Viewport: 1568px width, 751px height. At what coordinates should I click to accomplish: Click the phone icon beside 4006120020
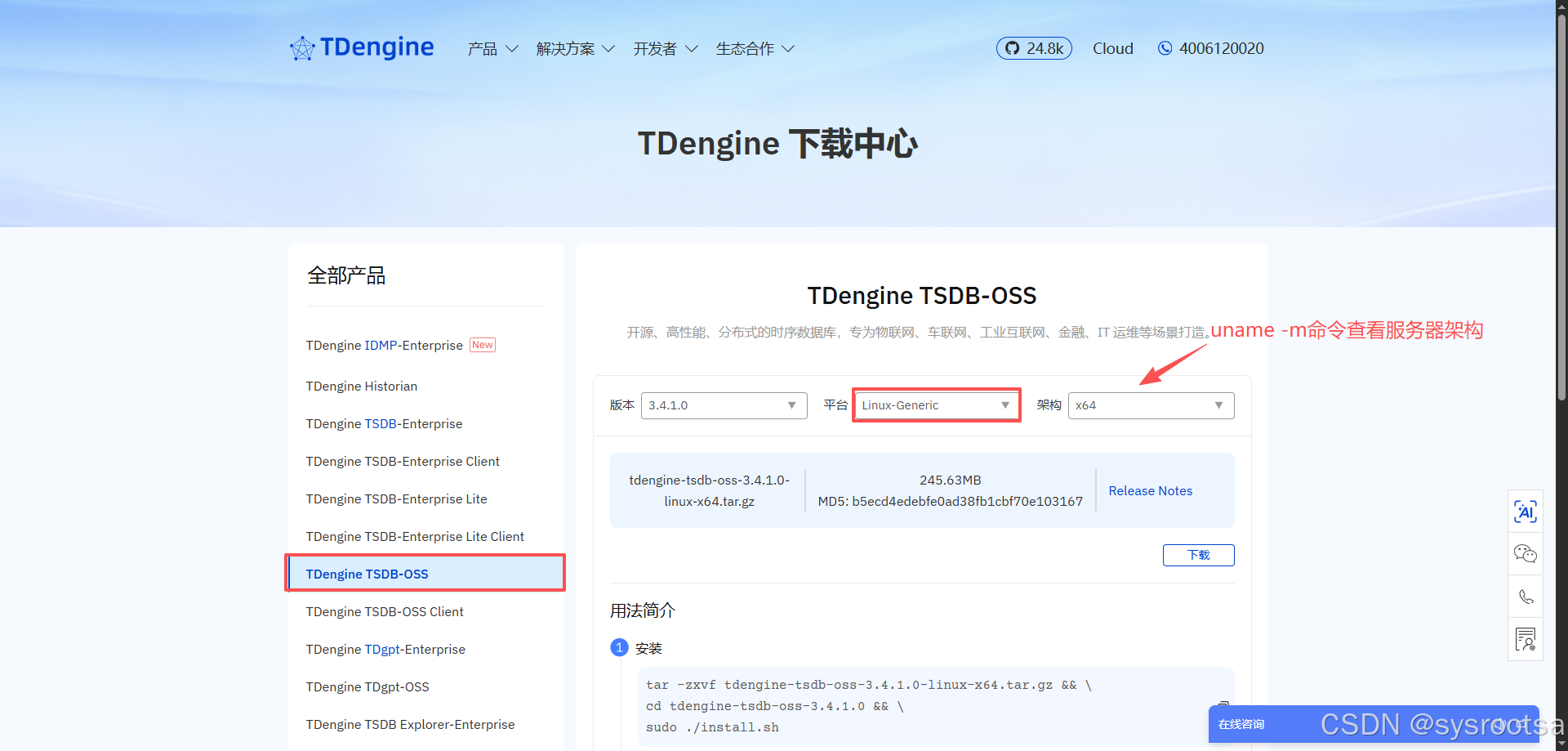[x=1165, y=48]
